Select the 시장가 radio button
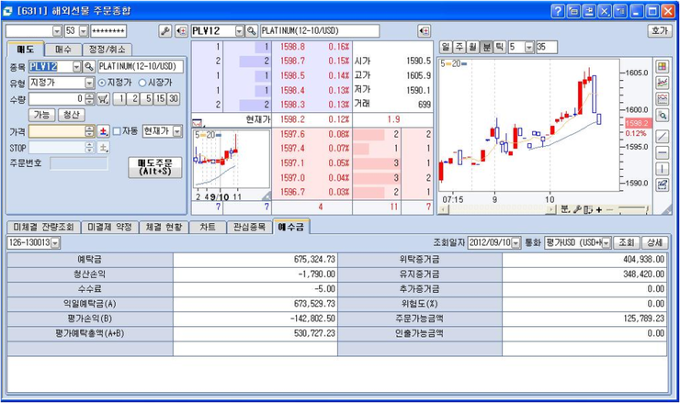Screen dimensions: 680x403 pos(142,82)
